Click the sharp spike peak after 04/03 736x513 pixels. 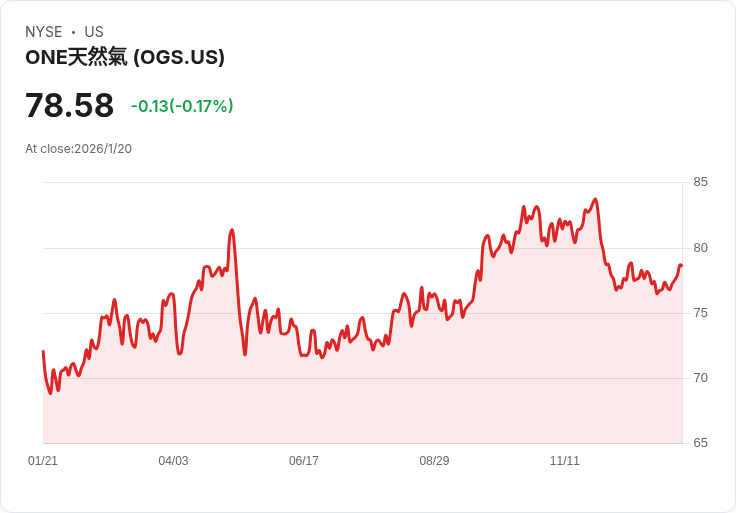click(x=232, y=230)
